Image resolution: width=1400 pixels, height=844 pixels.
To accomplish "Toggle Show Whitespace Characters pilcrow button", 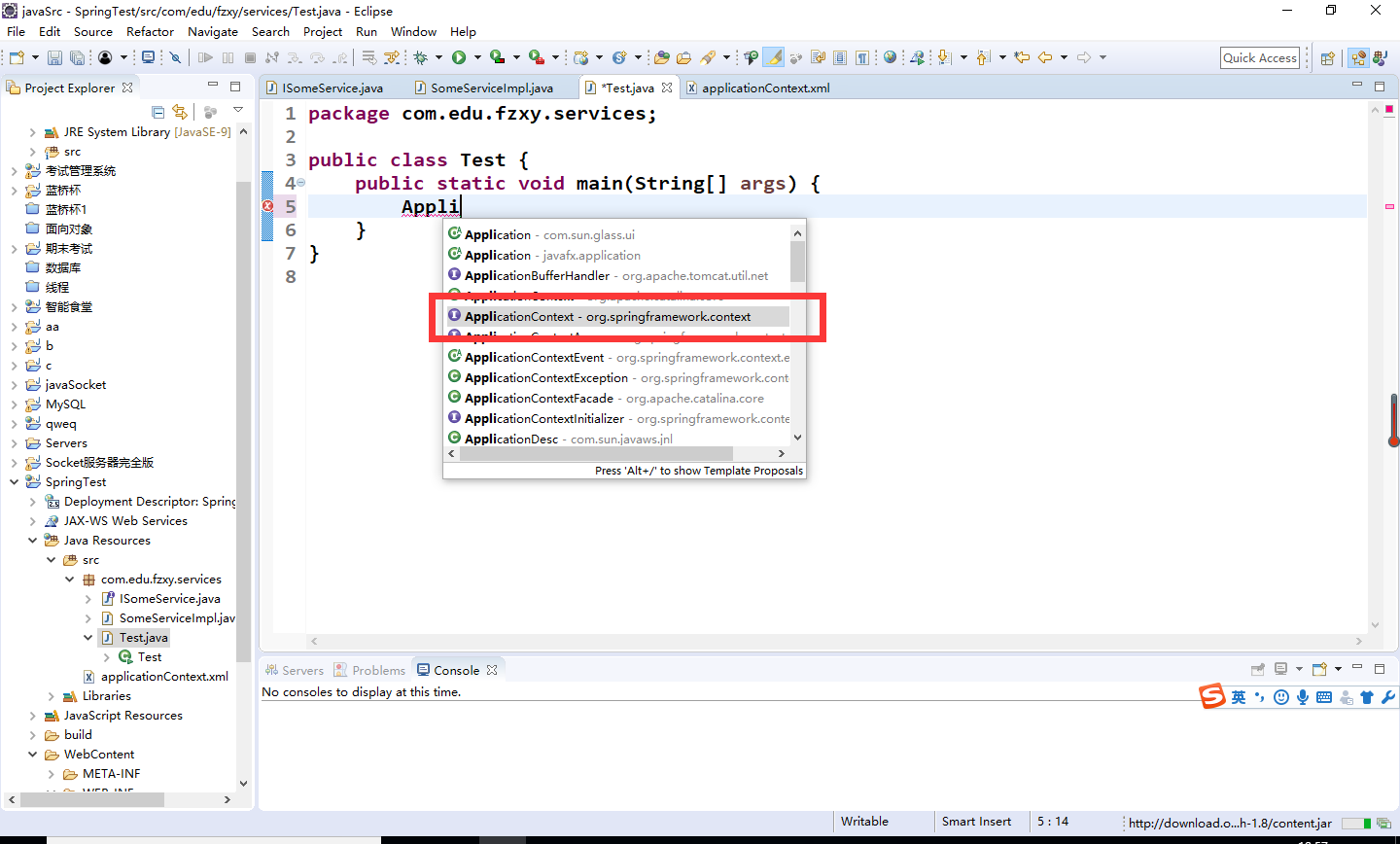I will [862, 58].
